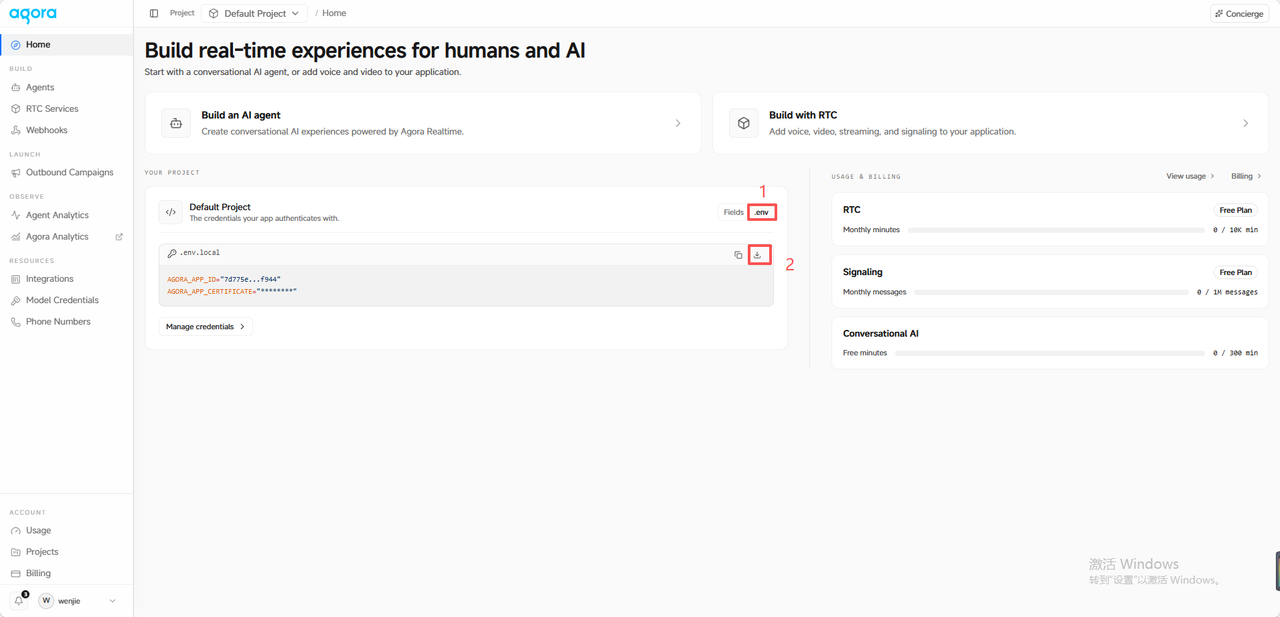
Task: Click the key icon beside .env.local
Action: [x=172, y=254]
